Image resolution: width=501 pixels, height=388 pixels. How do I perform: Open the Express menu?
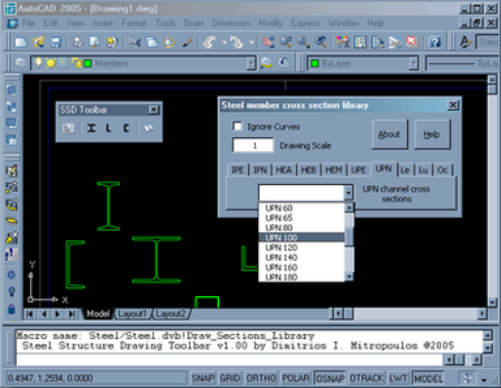click(305, 23)
